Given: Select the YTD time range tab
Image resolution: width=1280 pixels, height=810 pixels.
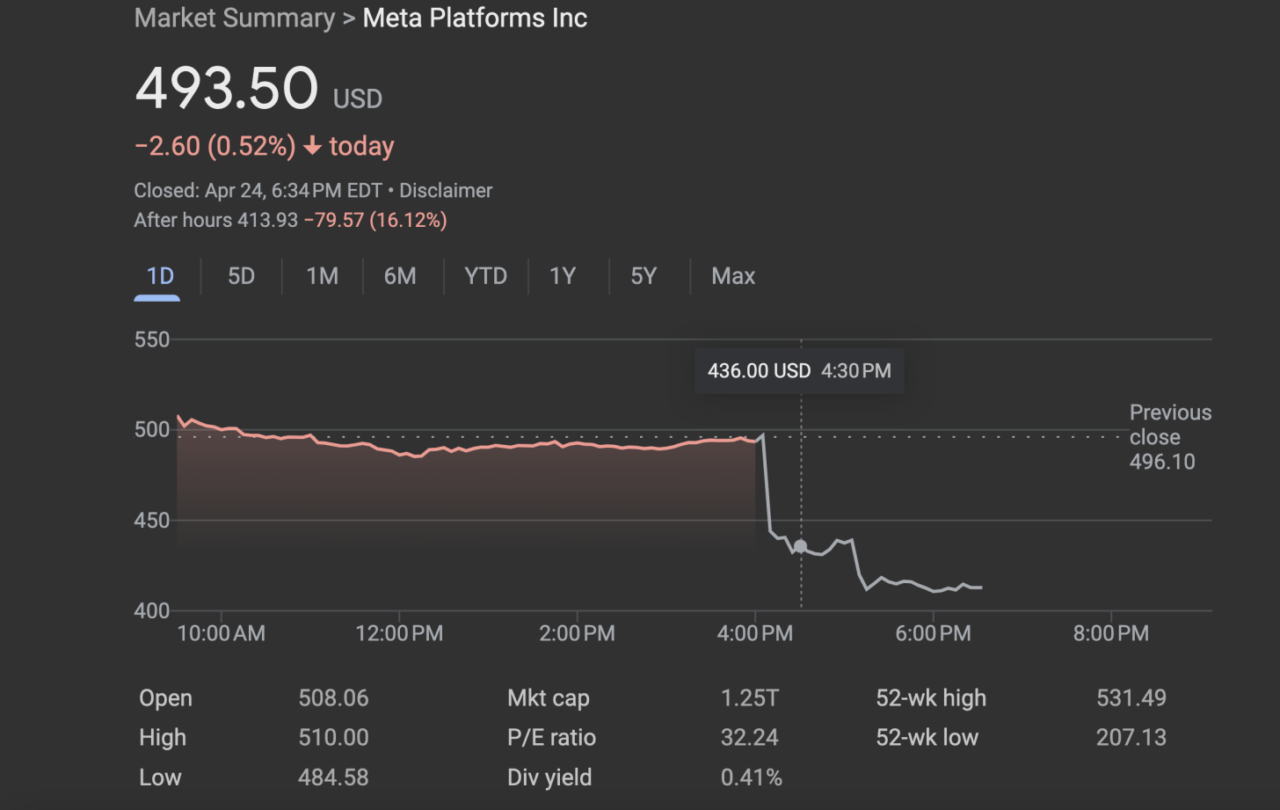Looking at the screenshot, I should pyautogui.click(x=486, y=276).
